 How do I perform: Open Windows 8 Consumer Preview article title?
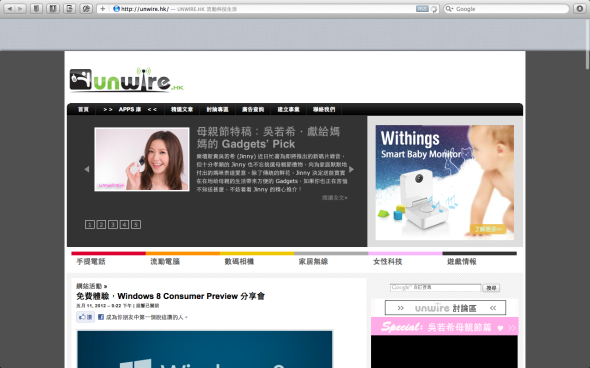tap(170, 296)
